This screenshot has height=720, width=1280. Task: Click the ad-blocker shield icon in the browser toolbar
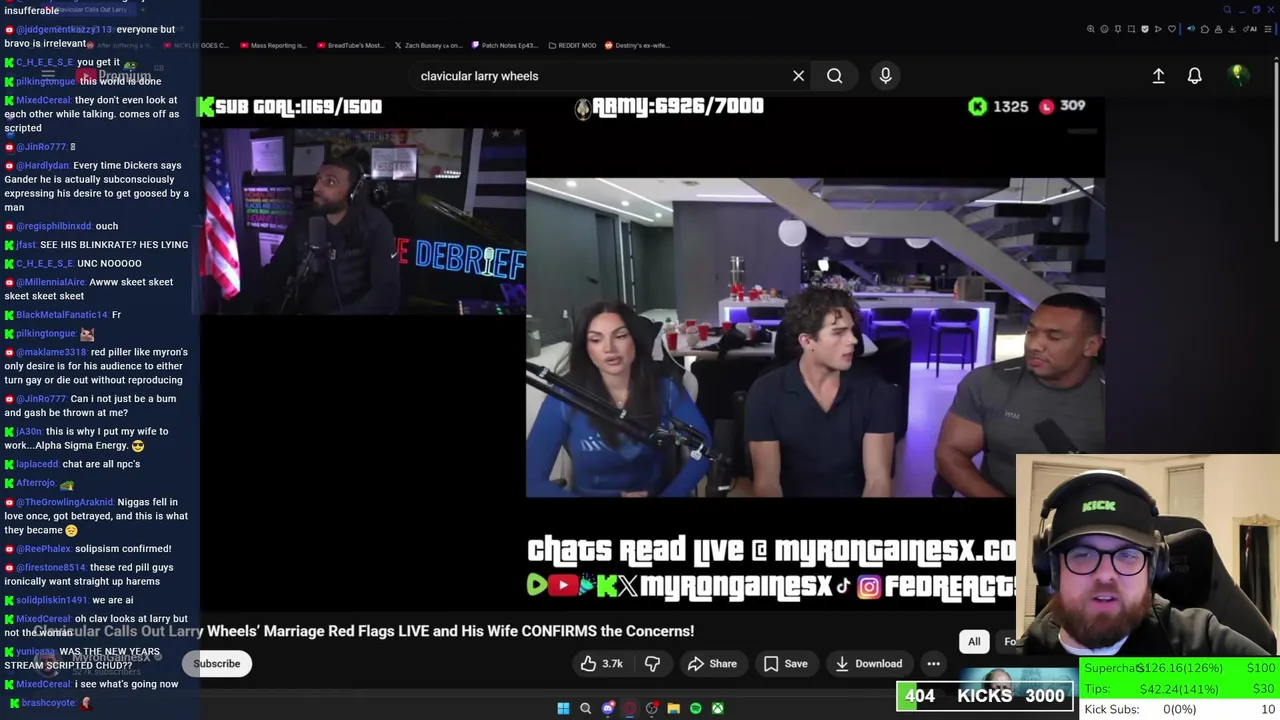(1145, 29)
